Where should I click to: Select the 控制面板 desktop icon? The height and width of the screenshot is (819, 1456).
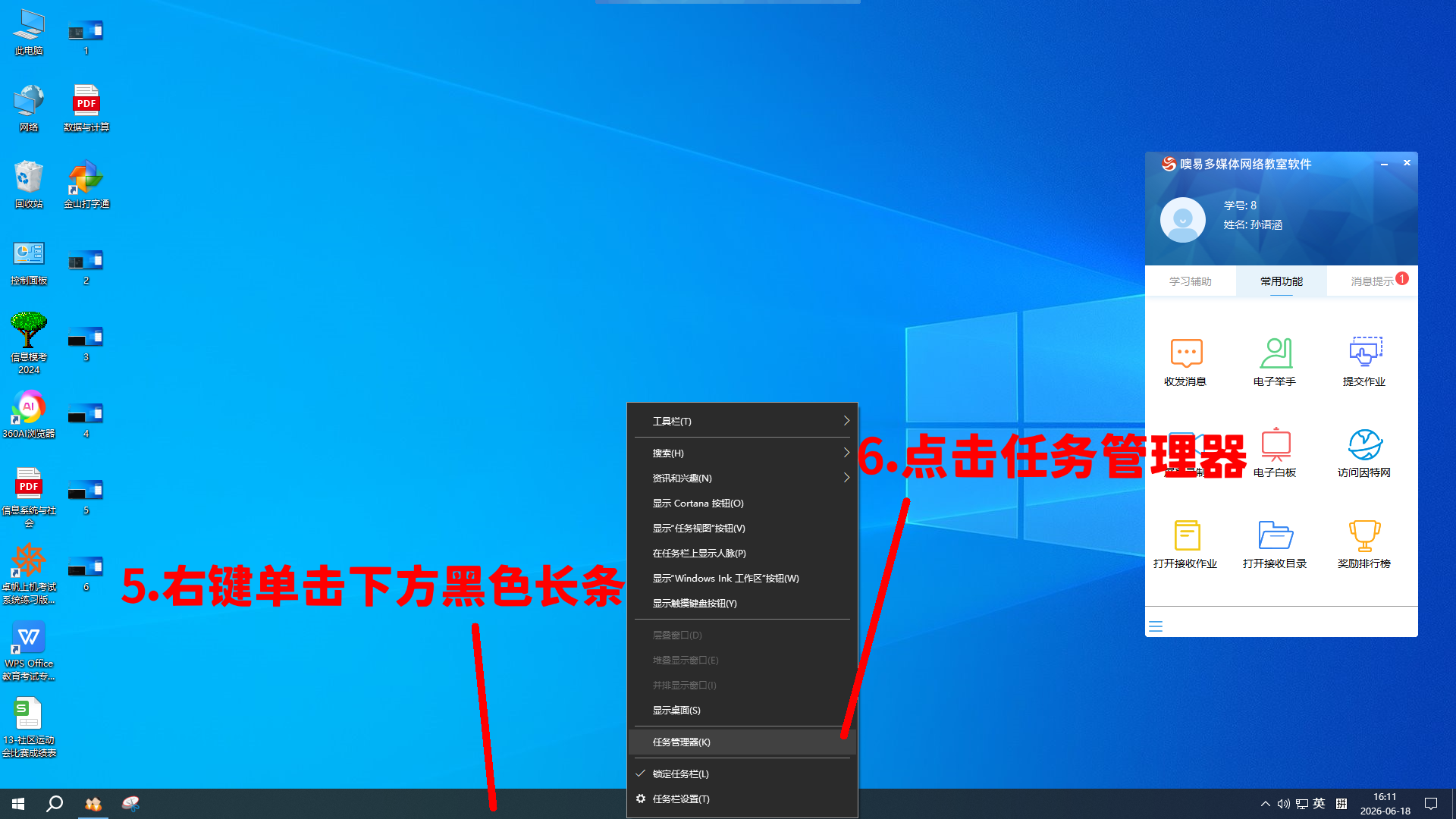[29, 262]
